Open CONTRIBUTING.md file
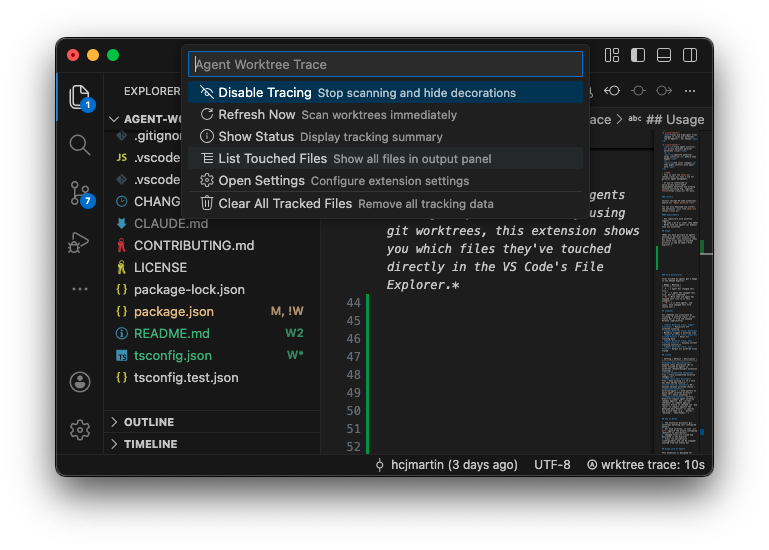 click(212, 245)
